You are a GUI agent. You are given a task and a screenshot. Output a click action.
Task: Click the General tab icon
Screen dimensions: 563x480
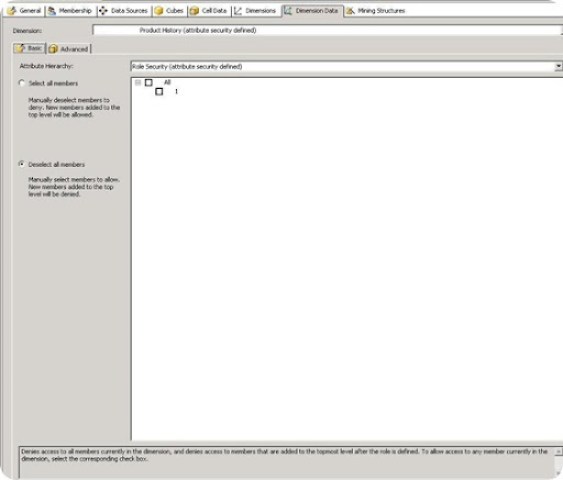click(11, 10)
